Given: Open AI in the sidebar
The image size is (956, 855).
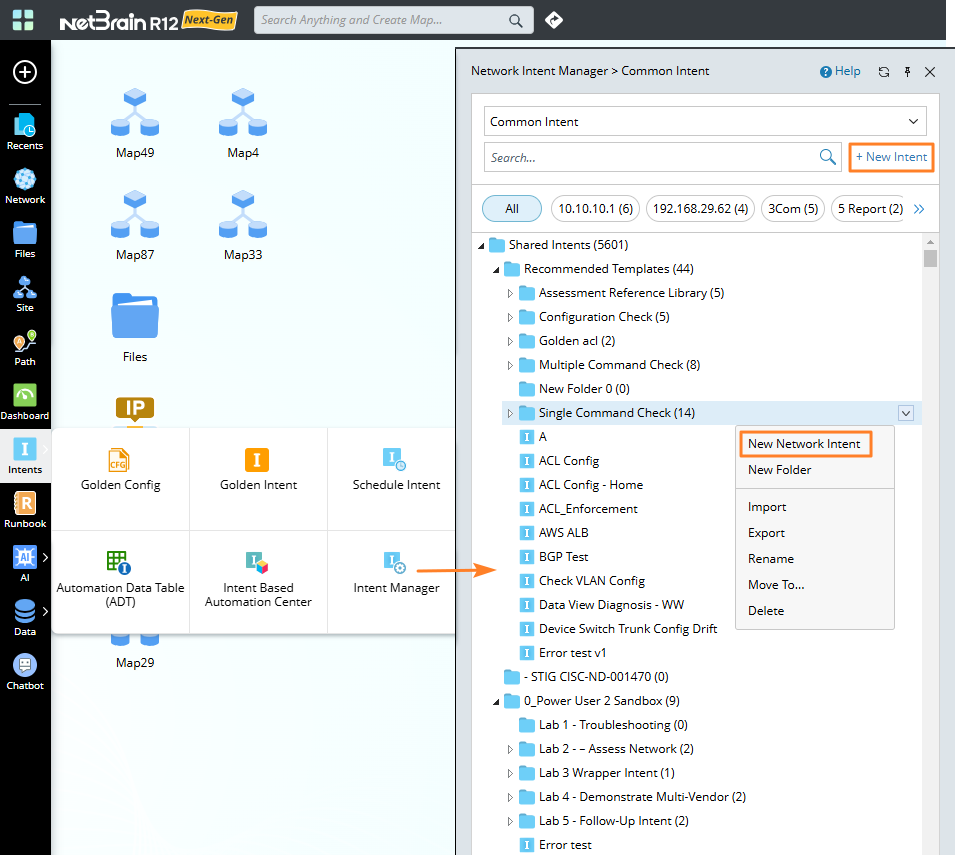Looking at the screenshot, I should point(25,564).
